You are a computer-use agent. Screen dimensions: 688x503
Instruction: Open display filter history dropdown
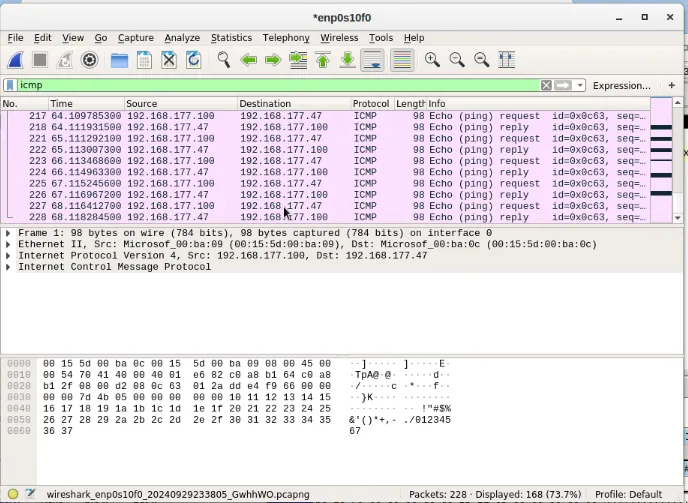580,85
